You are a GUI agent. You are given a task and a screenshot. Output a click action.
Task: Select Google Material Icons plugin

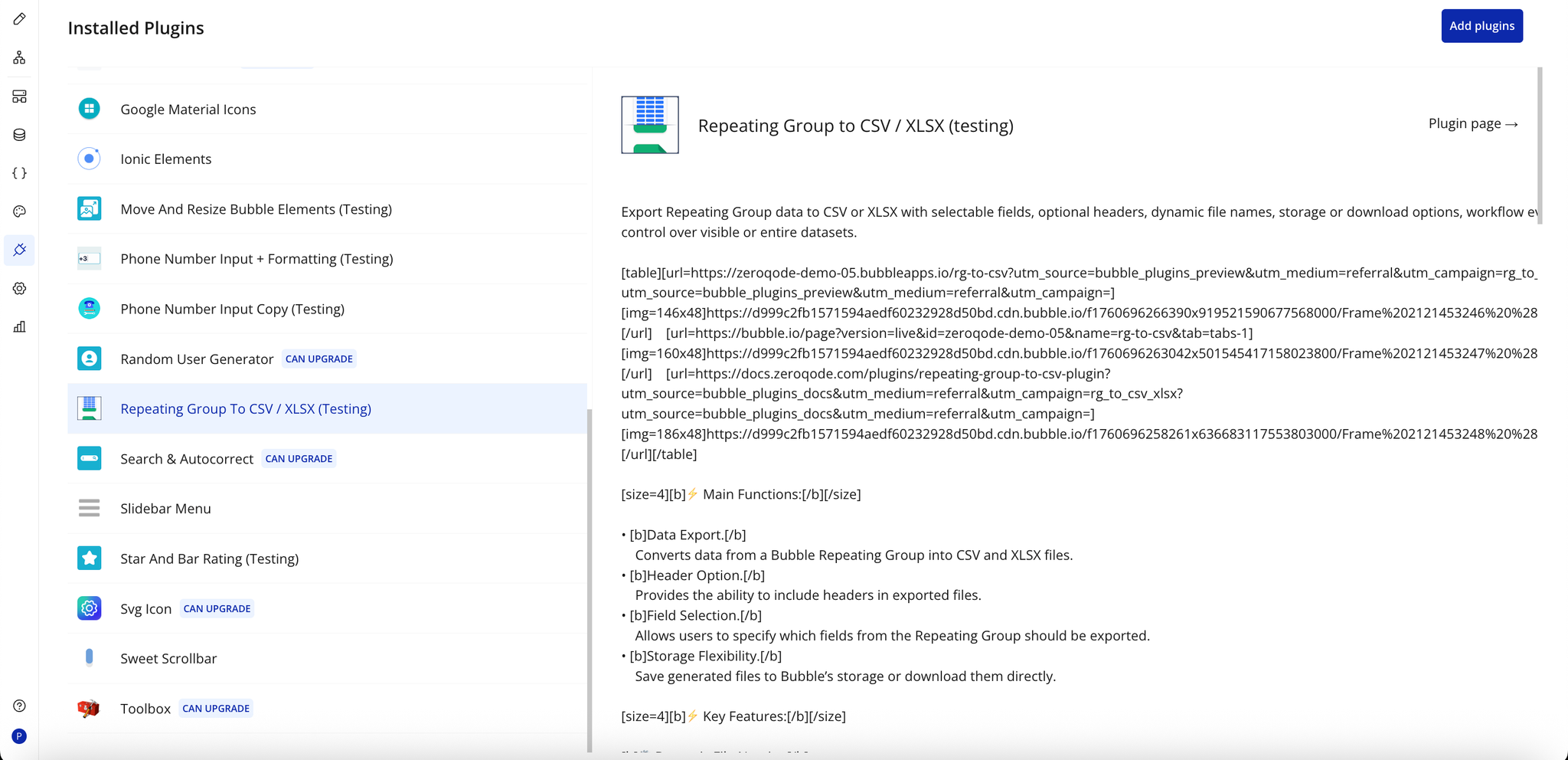coord(188,110)
